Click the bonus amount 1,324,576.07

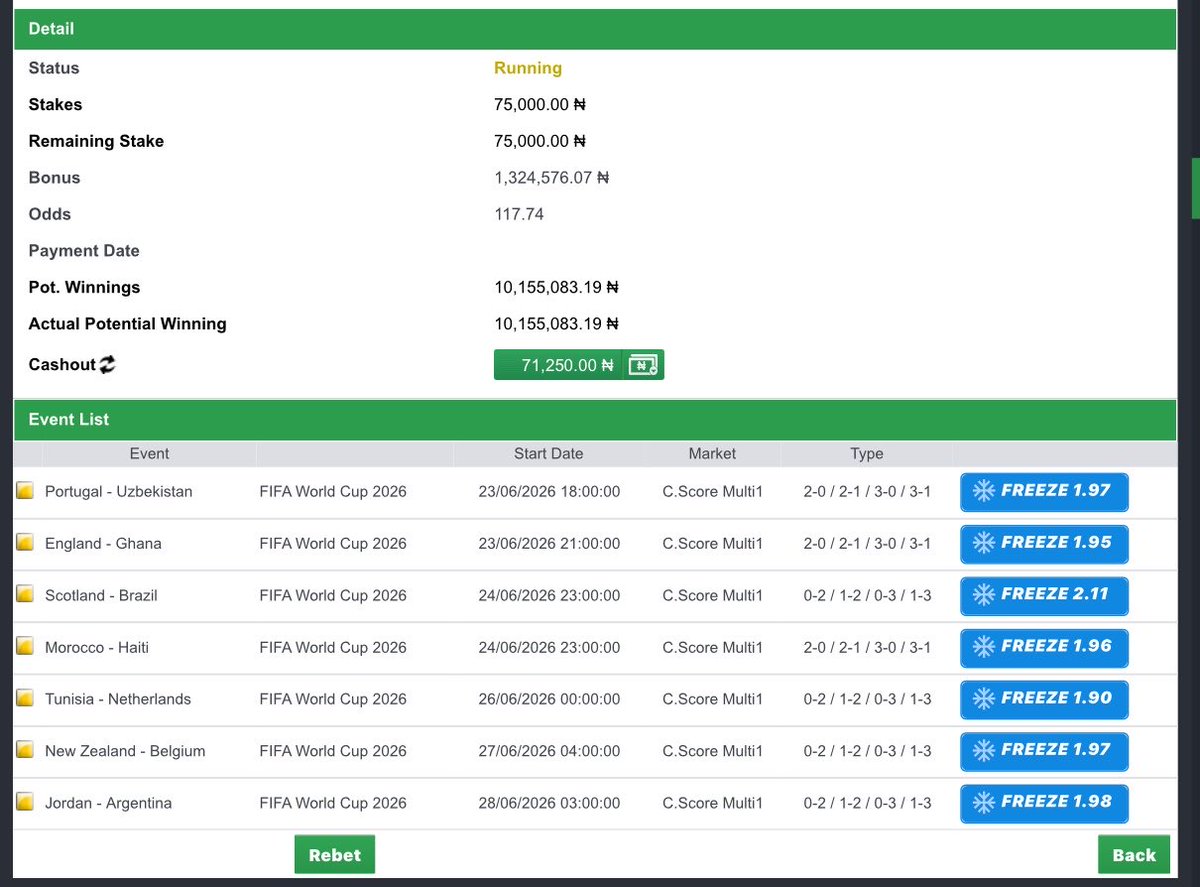tap(552, 177)
